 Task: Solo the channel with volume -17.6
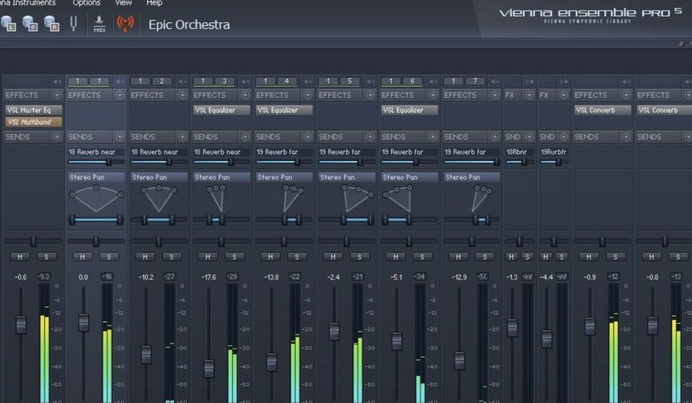pos(234,256)
